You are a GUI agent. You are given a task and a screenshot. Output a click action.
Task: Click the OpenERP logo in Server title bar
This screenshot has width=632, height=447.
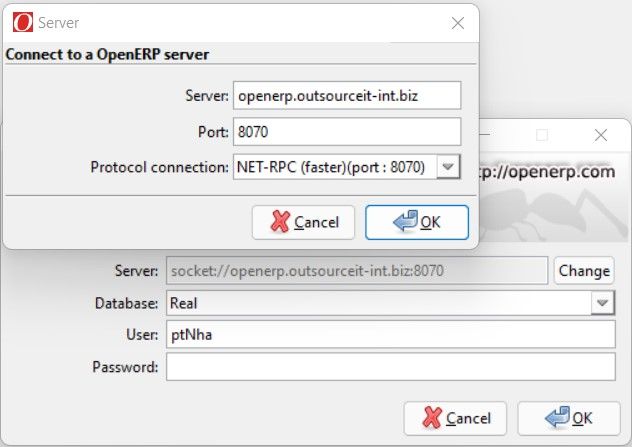point(23,22)
